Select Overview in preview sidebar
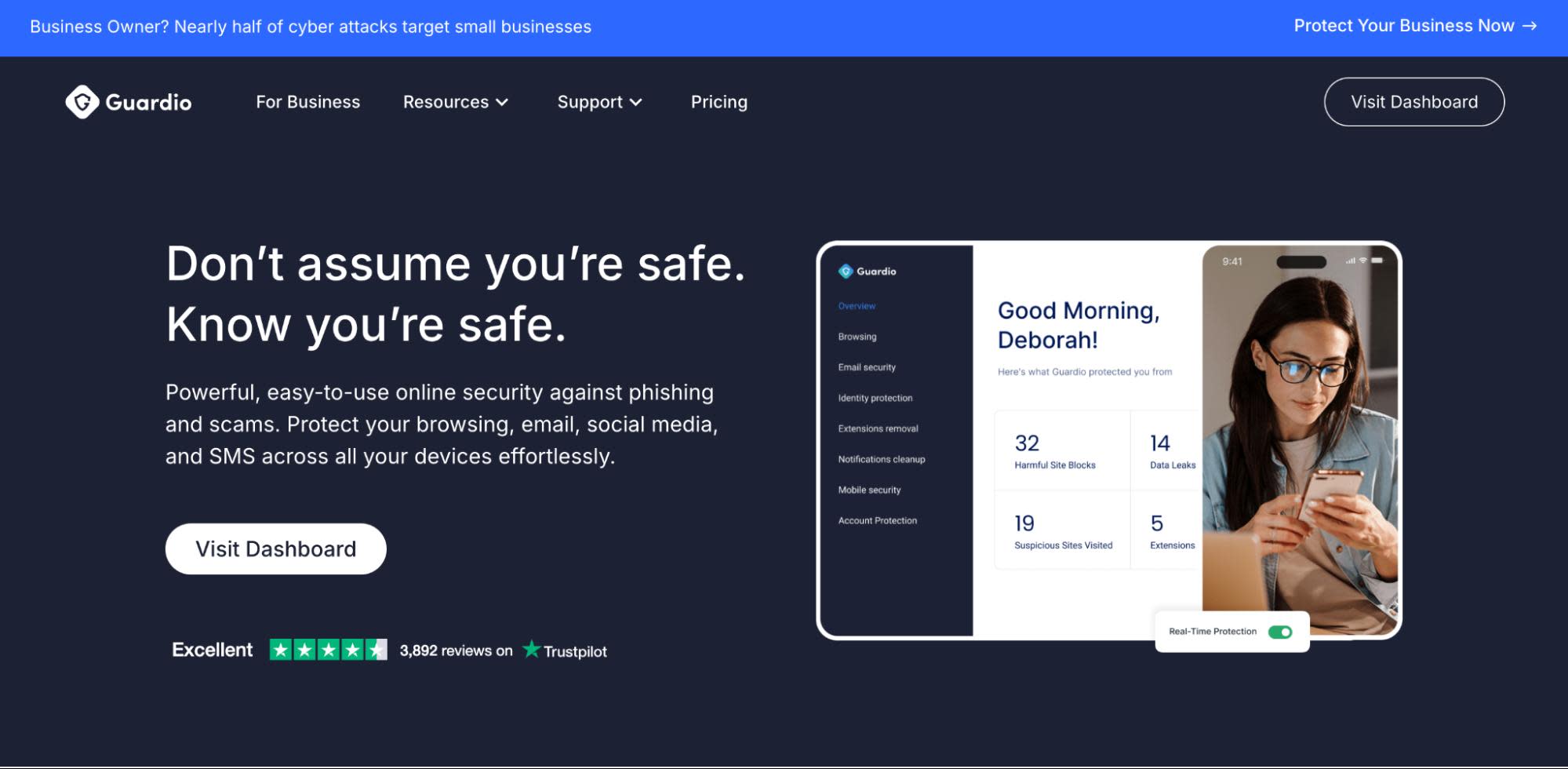 pyautogui.click(x=857, y=306)
